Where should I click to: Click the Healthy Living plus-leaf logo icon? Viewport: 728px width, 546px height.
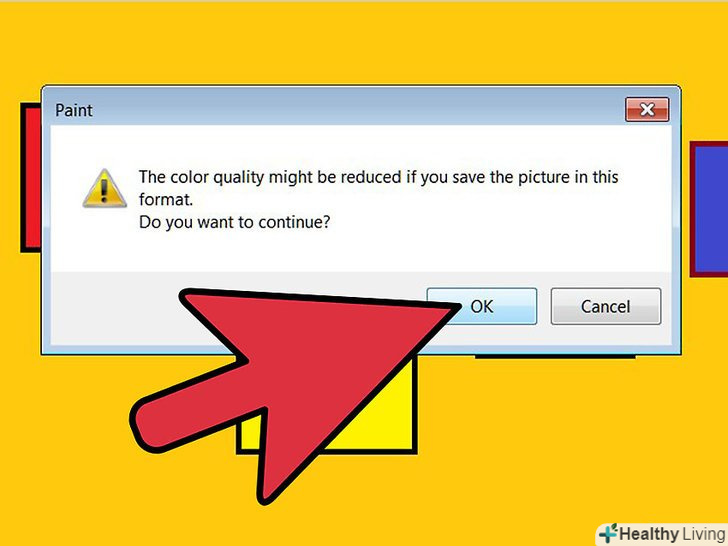(x=608, y=534)
